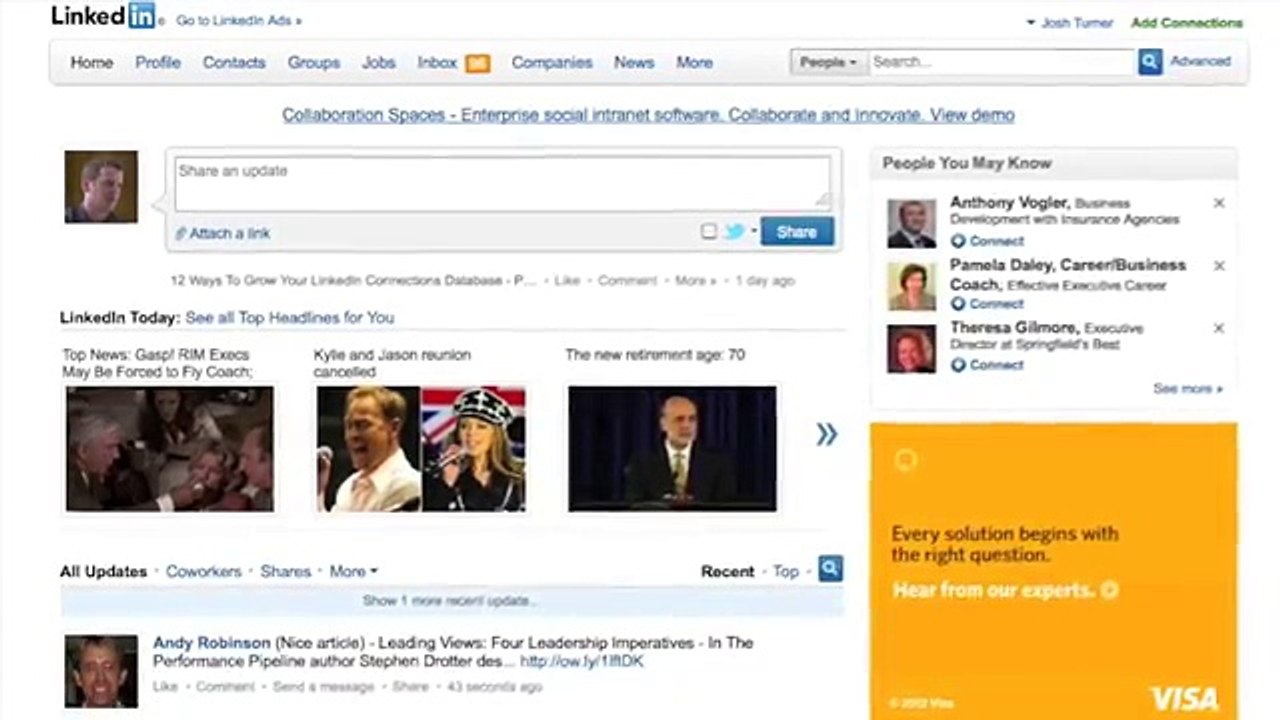Expand the More filter in updates bar
Image resolution: width=1280 pixels, height=720 pixels.
click(x=353, y=572)
